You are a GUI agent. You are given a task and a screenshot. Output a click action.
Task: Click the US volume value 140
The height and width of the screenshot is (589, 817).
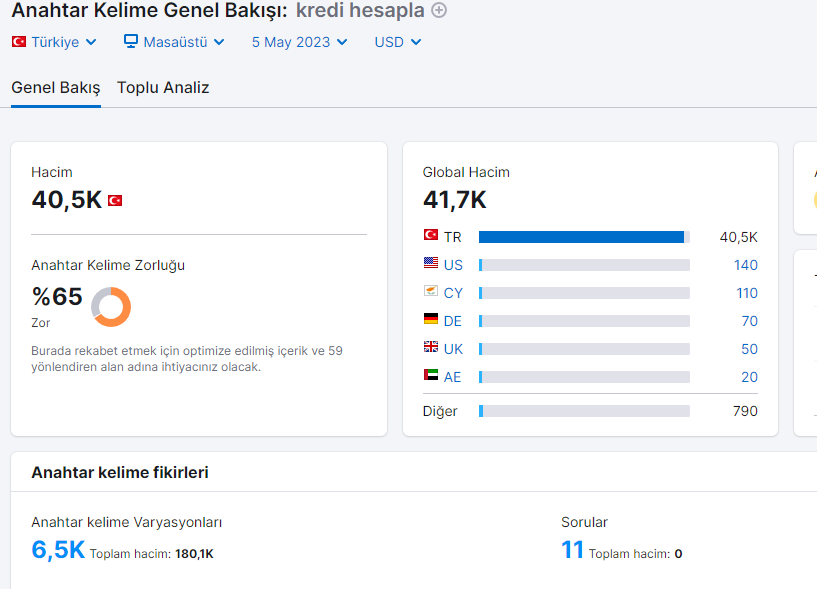click(x=746, y=265)
